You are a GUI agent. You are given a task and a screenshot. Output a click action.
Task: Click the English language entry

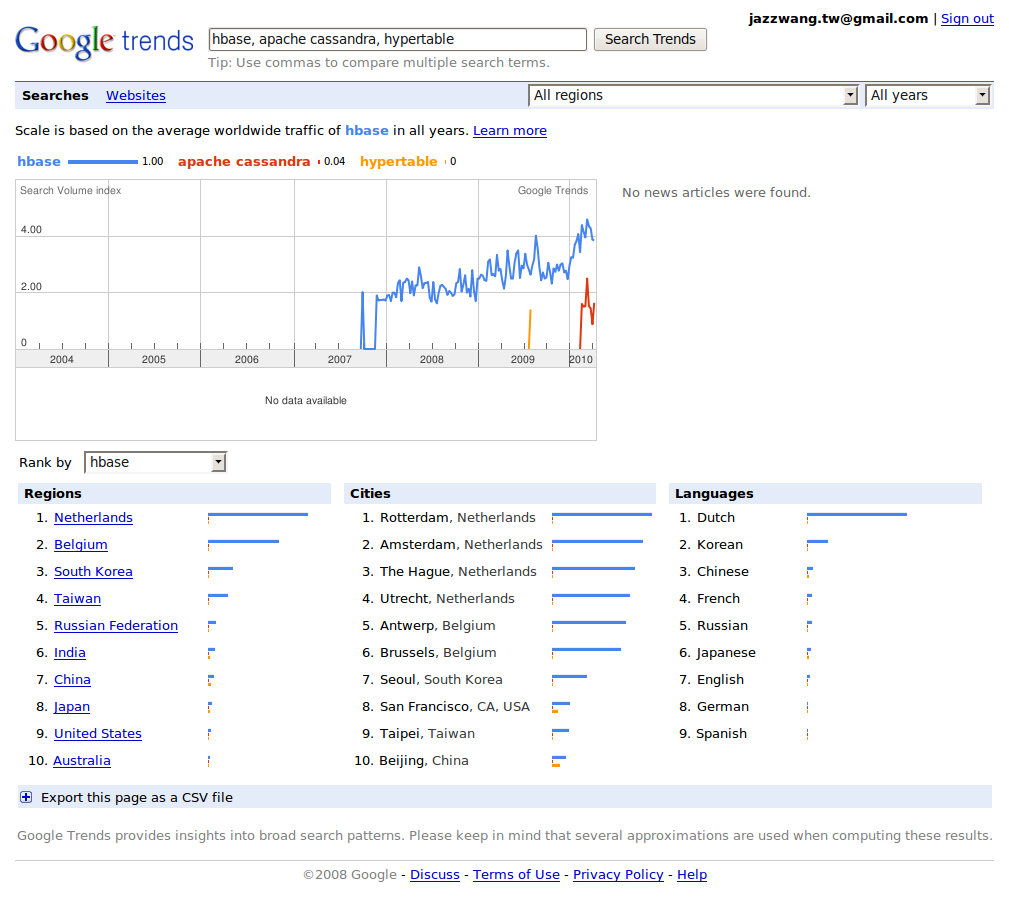coord(720,680)
